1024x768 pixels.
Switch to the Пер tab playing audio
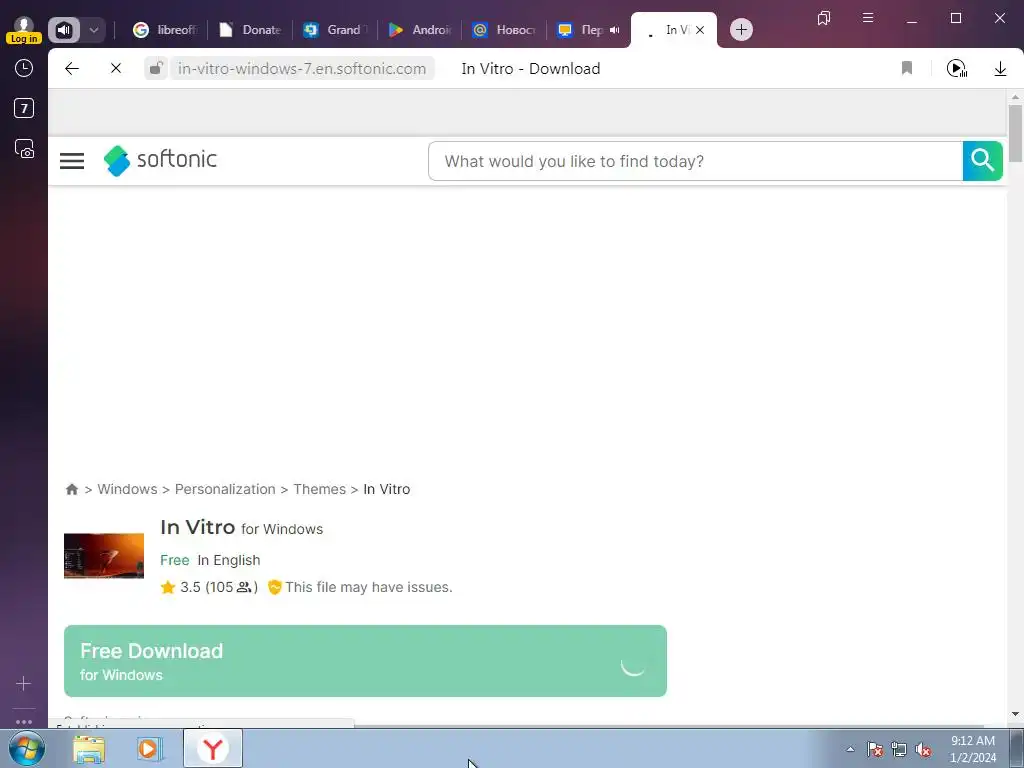[x=588, y=29]
